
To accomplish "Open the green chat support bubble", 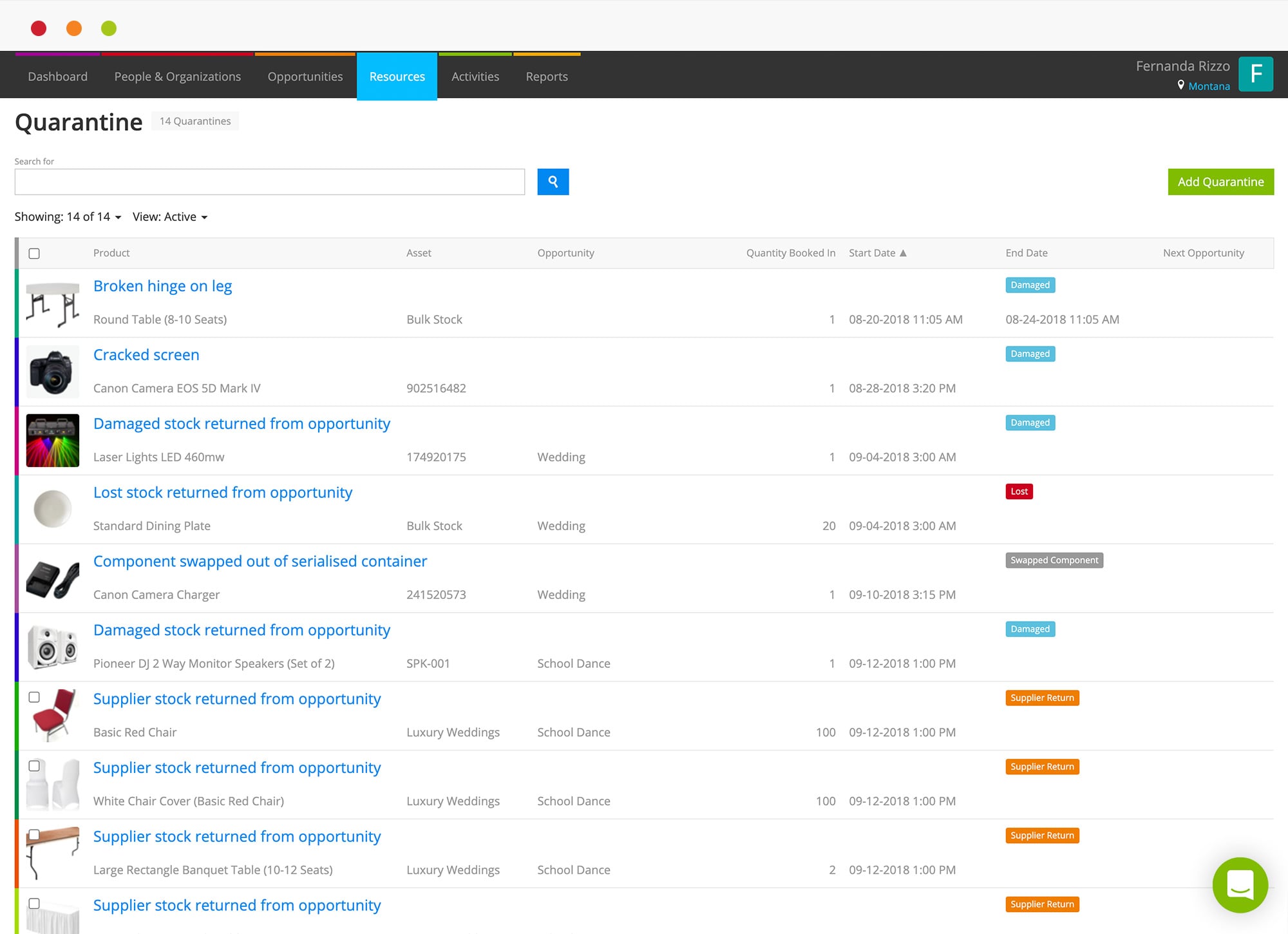I will click(x=1240, y=884).
